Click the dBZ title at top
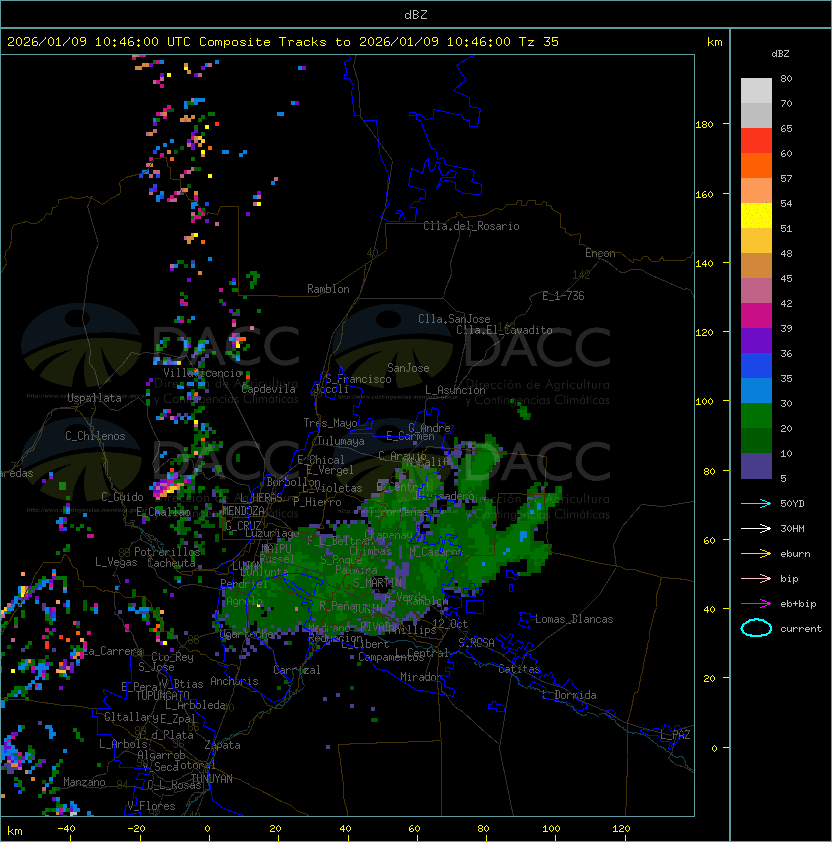Image resolution: width=832 pixels, height=842 pixels. coord(416,15)
